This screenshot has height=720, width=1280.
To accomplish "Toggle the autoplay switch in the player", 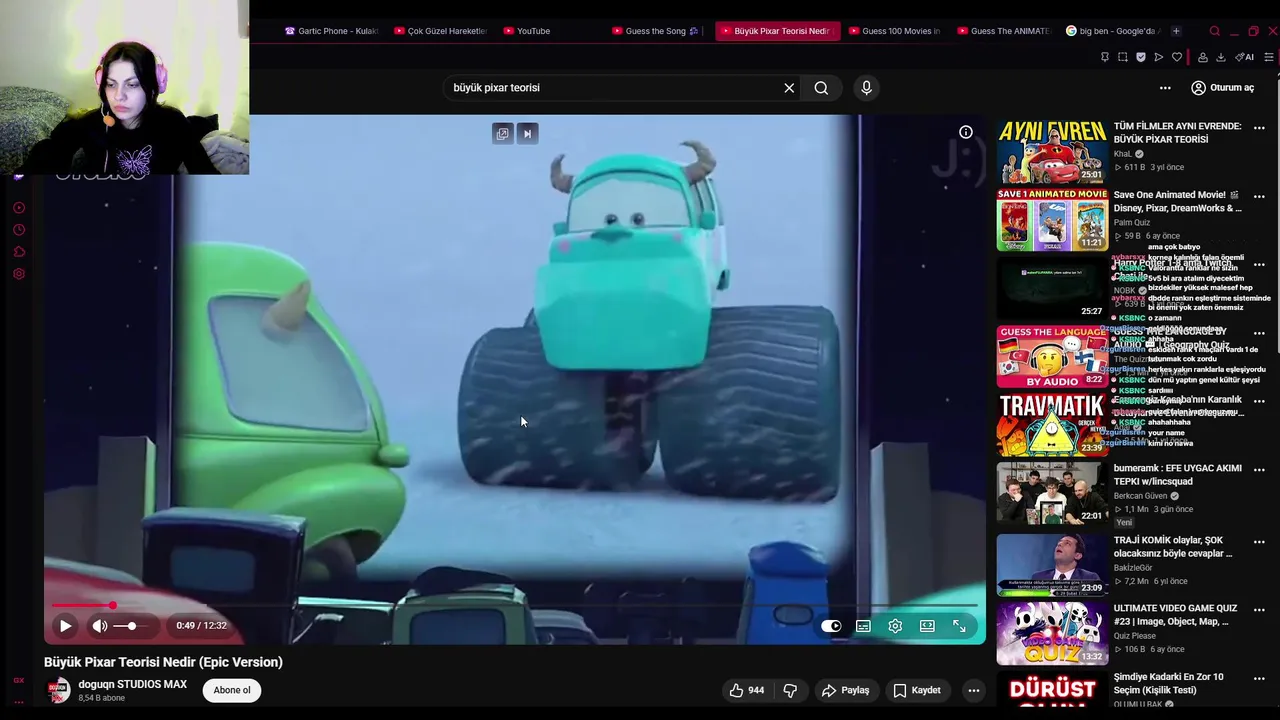I will [831, 626].
